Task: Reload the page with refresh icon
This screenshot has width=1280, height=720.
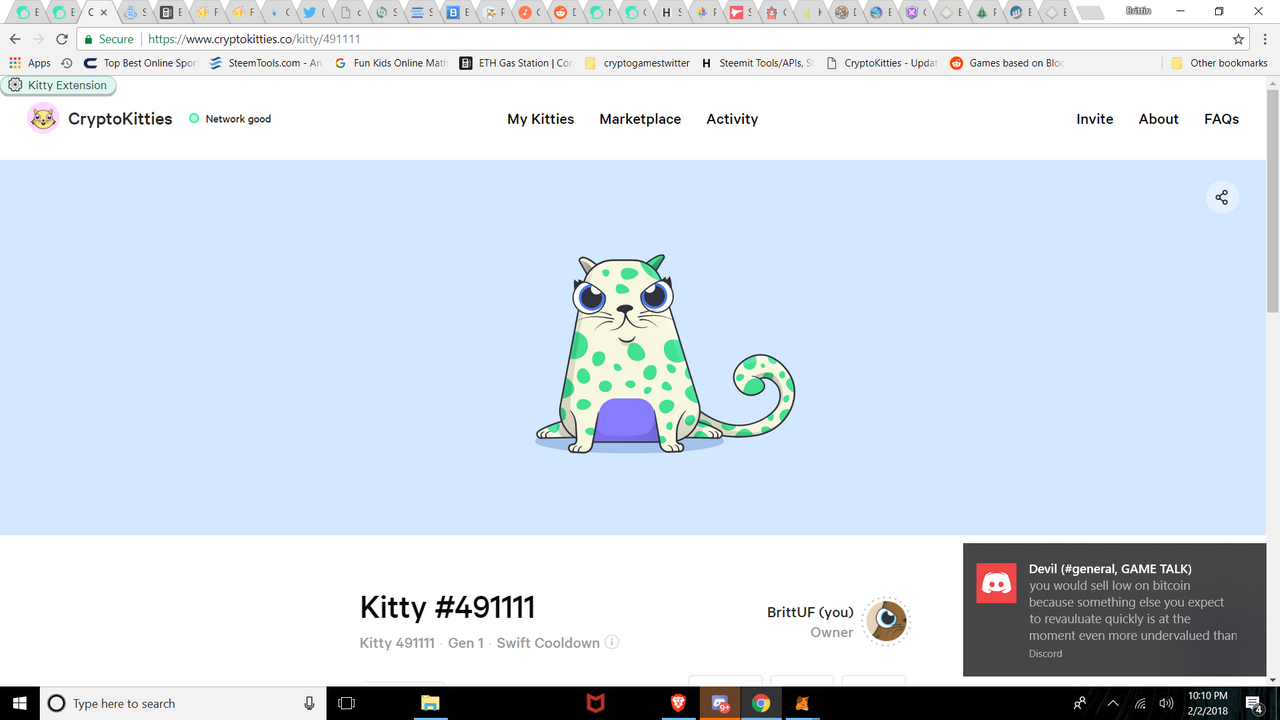Action: pos(62,39)
